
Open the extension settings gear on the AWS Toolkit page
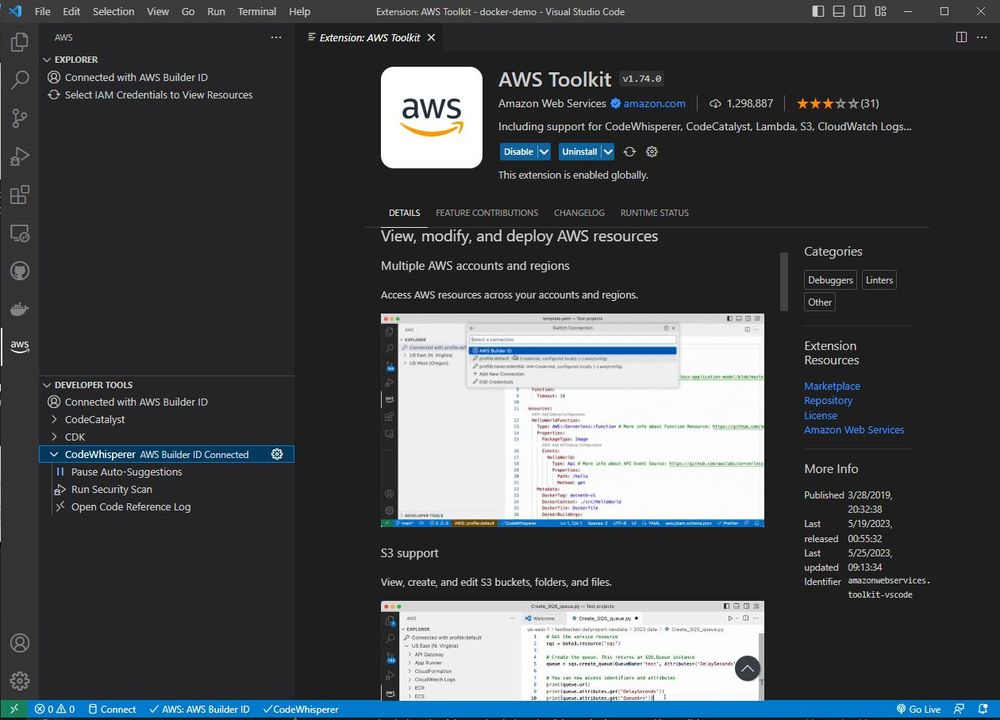tap(652, 151)
